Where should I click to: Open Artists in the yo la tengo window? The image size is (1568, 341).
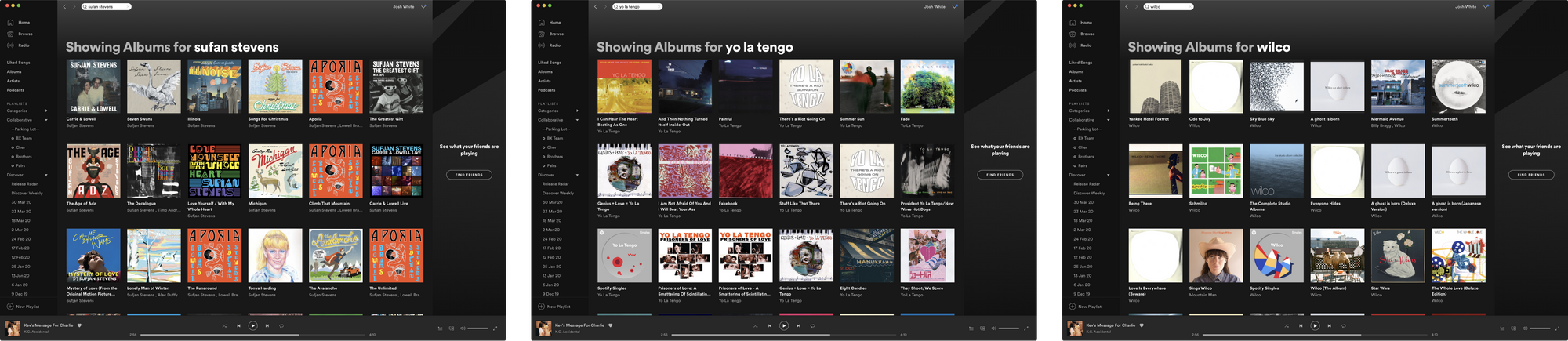[x=544, y=81]
